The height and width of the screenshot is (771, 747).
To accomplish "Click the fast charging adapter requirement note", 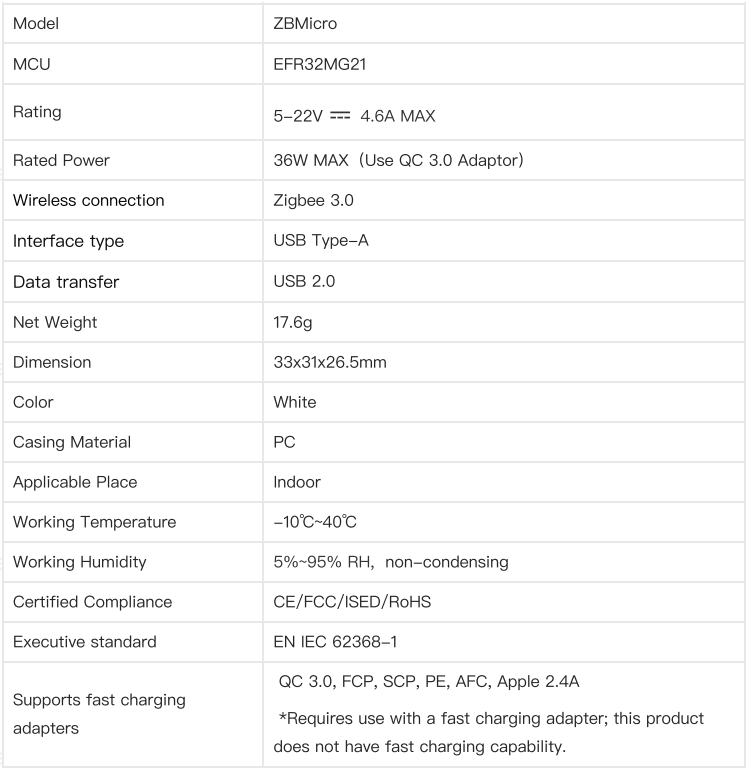I will 489,733.
